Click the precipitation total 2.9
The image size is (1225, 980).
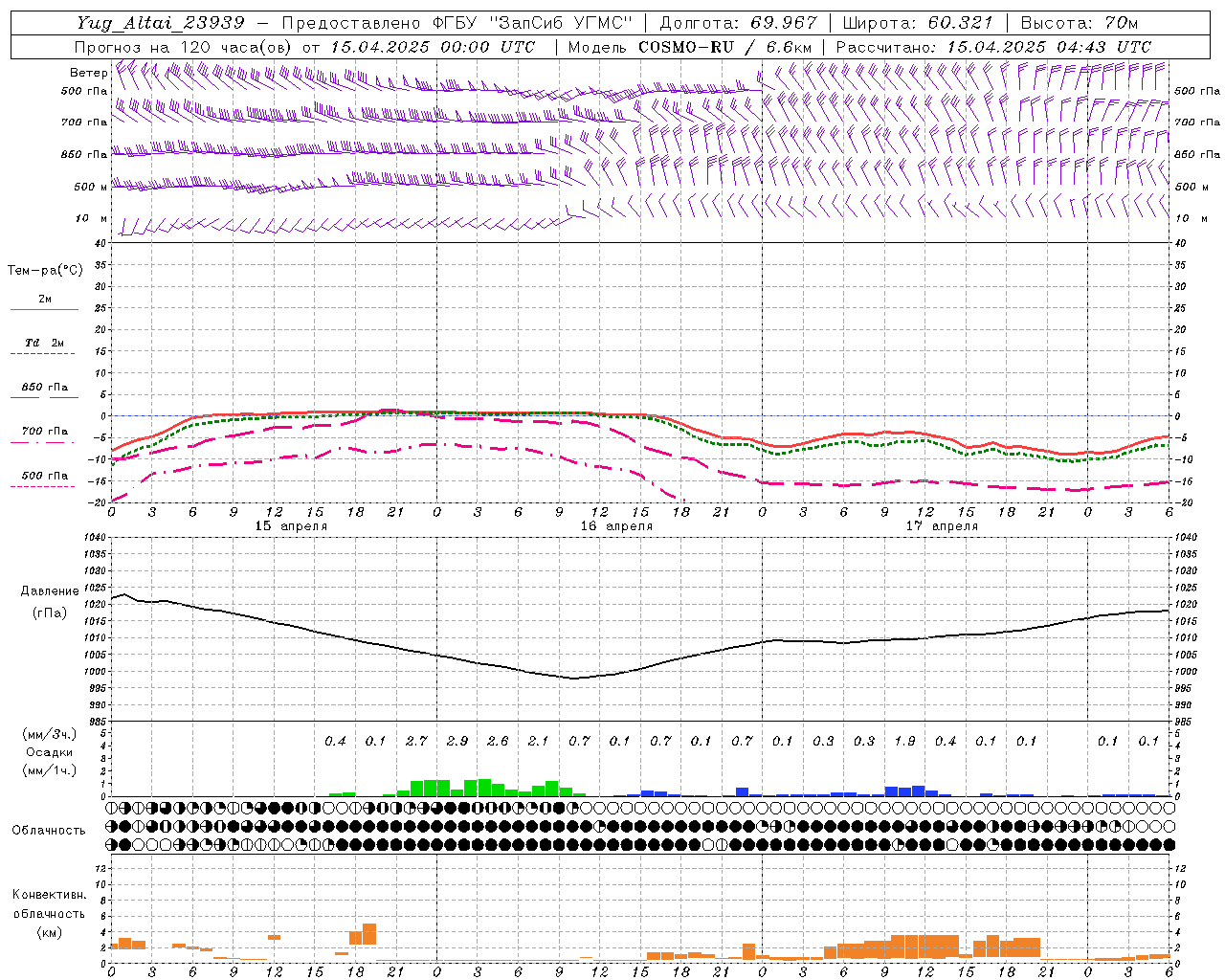pos(457,741)
